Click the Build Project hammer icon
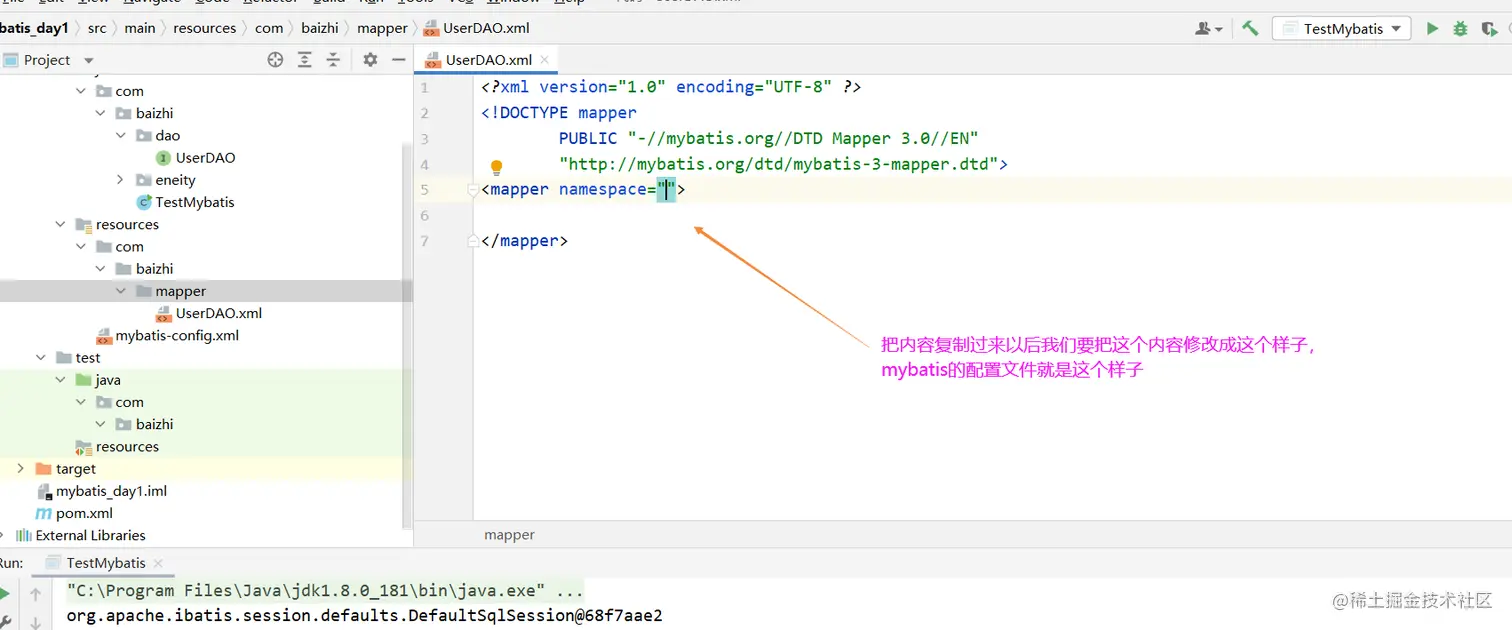Viewport: 1512px width, 630px height. click(x=1250, y=29)
